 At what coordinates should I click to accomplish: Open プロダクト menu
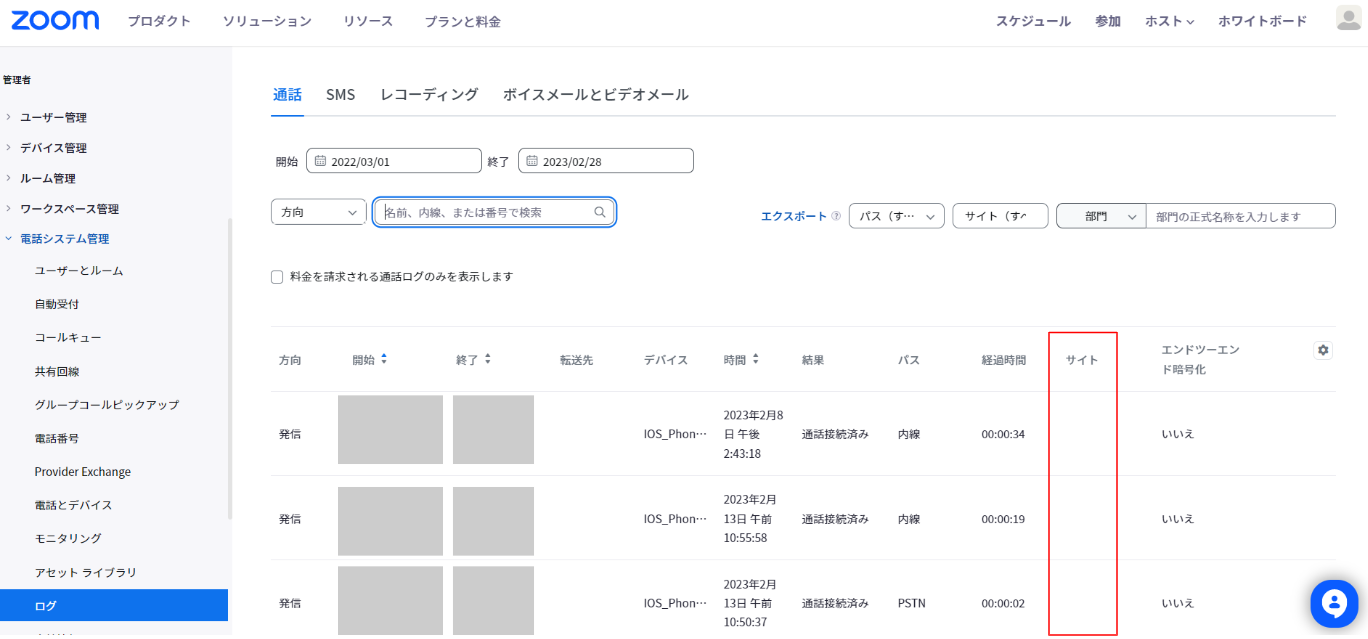click(159, 21)
